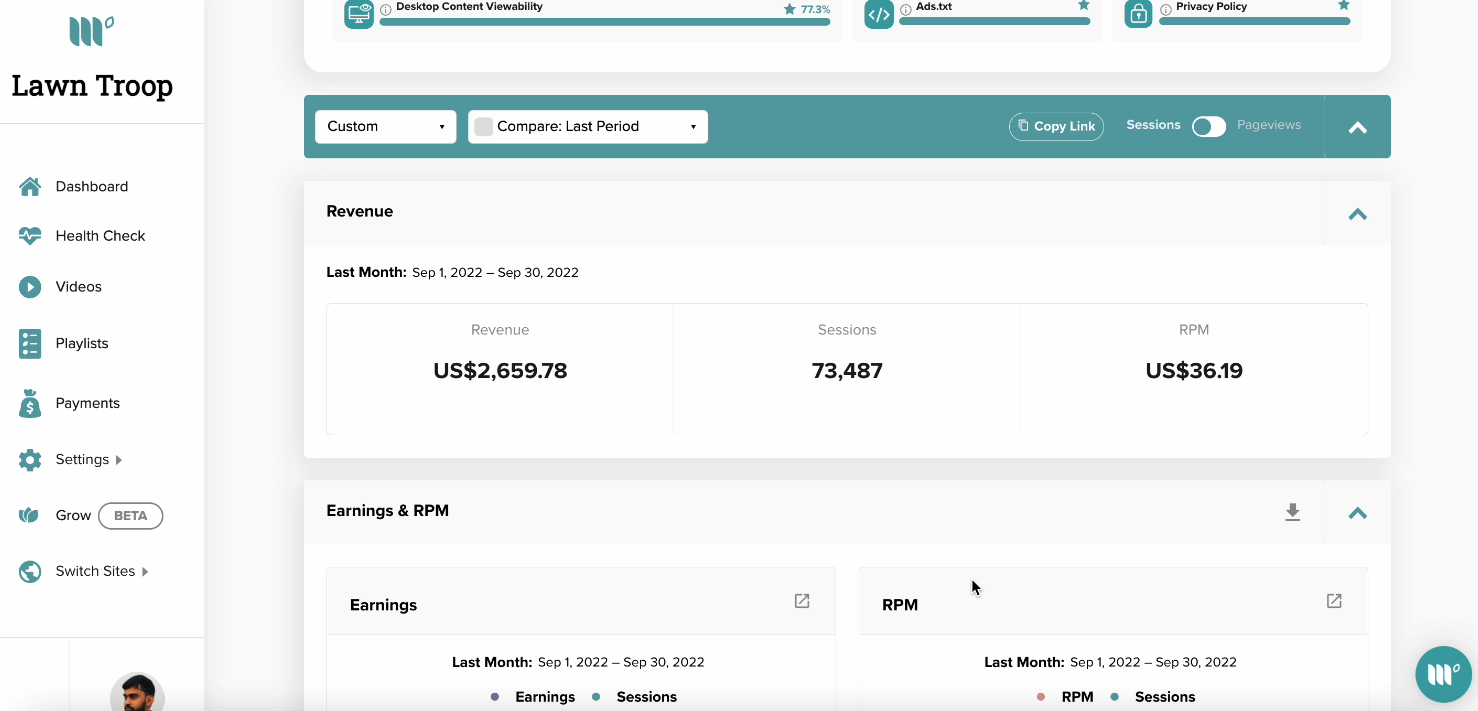
Task: Collapse the Revenue section
Action: click(x=1357, y=214)
